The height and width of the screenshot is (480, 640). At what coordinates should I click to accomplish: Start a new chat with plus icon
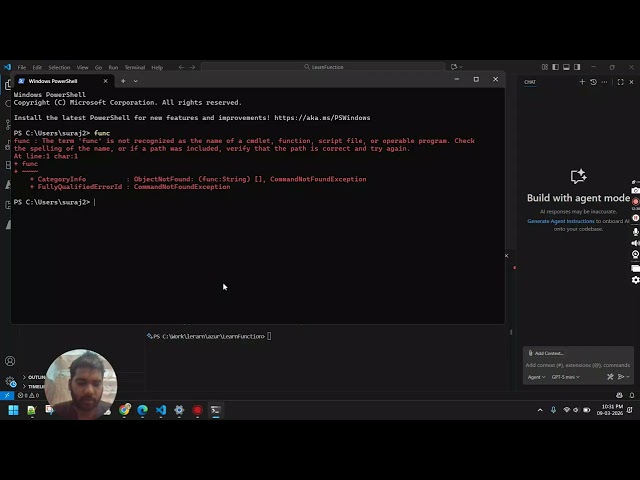coord(582,82)
